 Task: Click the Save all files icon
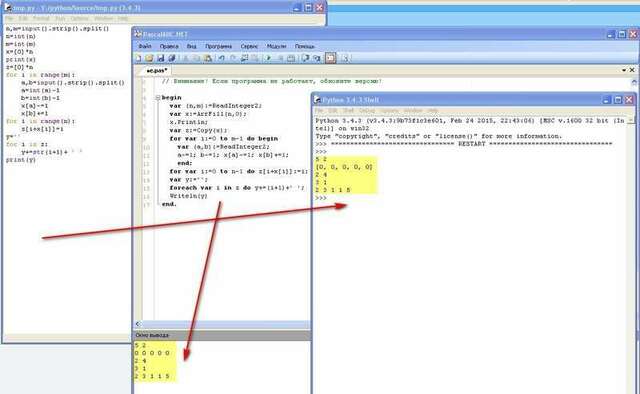point(172,58)
